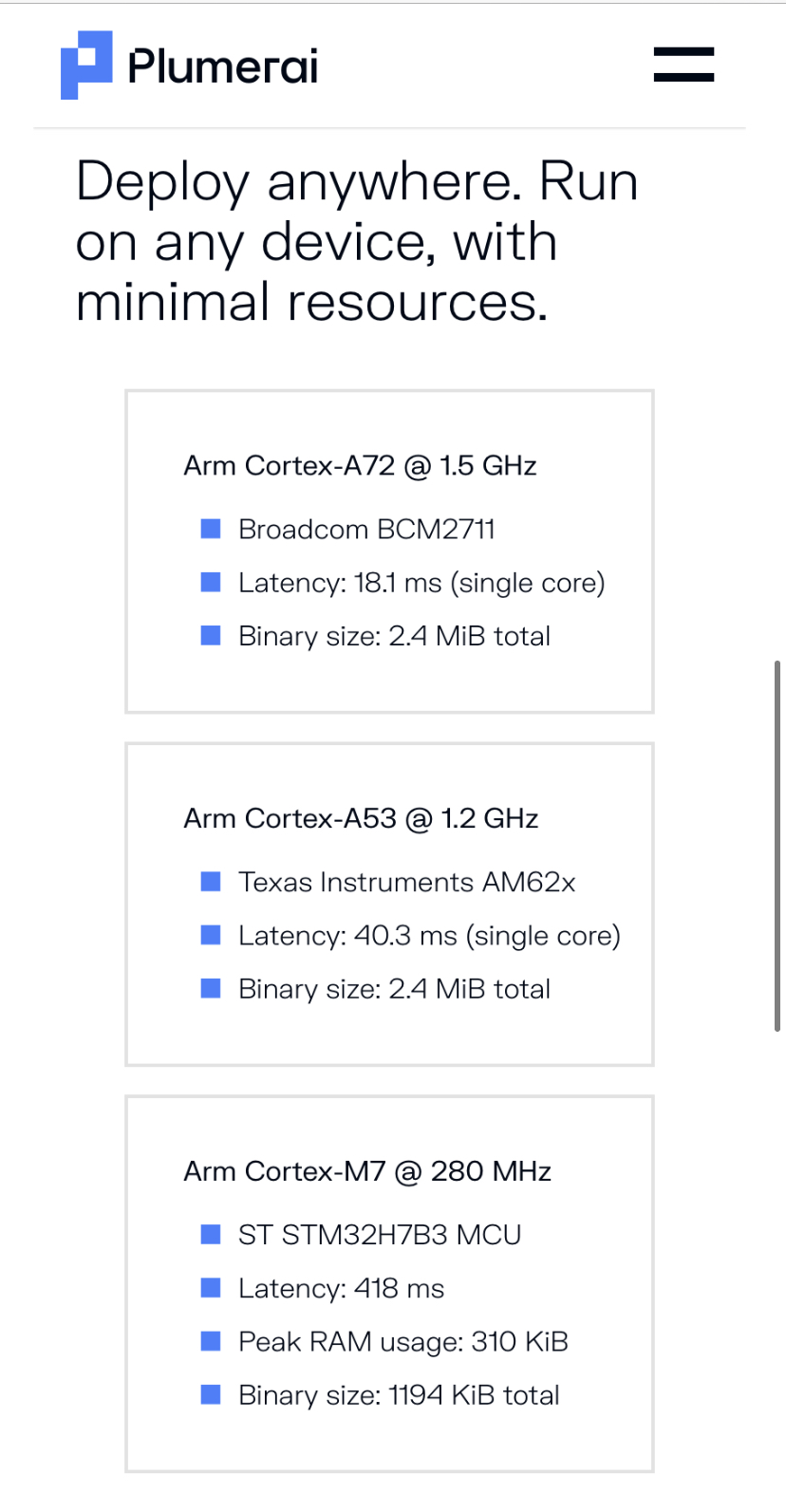Click the bullet next to Latency 18.1 ms
Image resolution: width=786 pixels, height=1512 pixels.
(x=211, y=582)
